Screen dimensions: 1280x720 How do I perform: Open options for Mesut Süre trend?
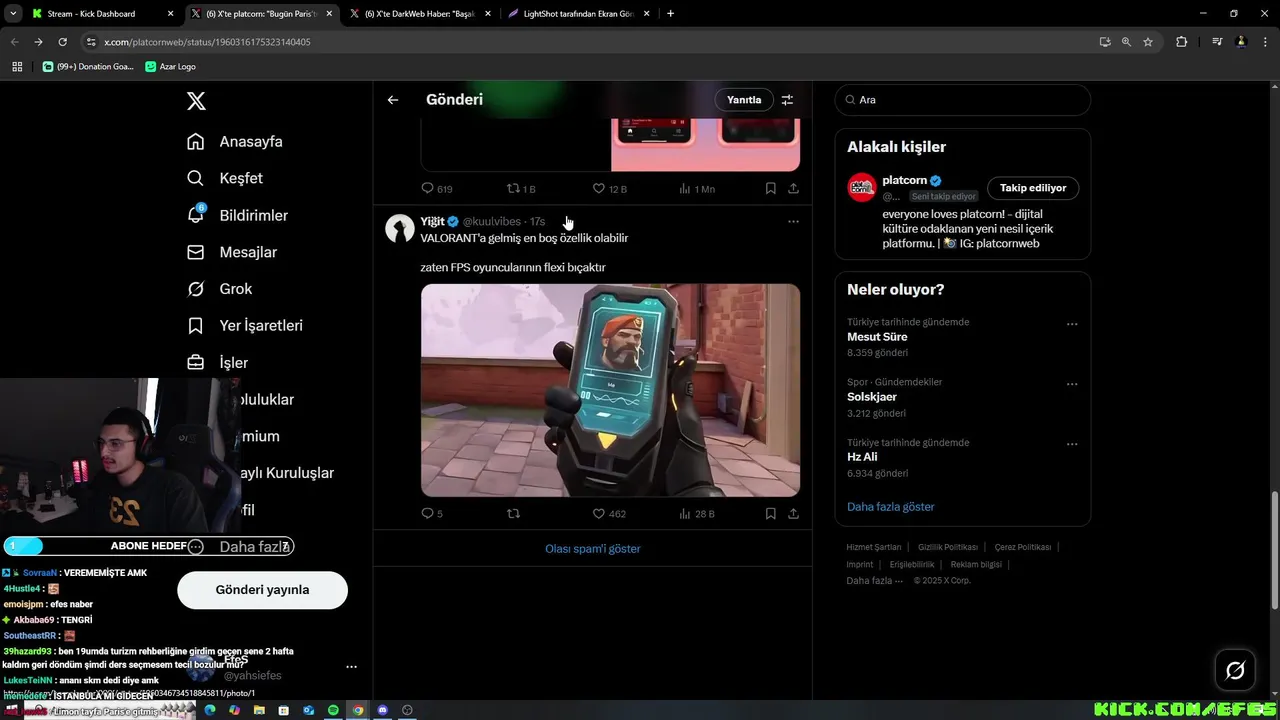click(1072, 324)
